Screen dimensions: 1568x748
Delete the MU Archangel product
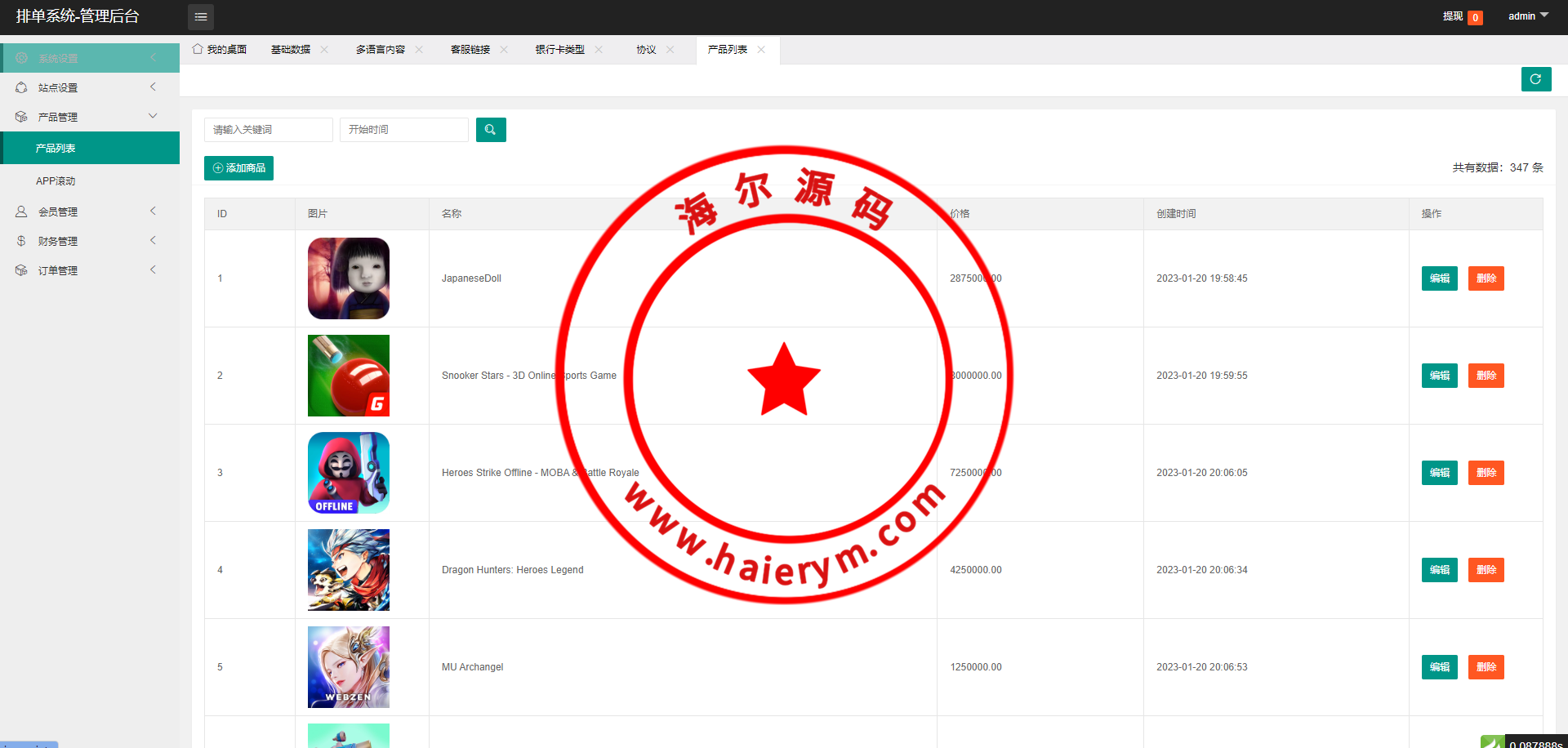(x=1486, y=667)
